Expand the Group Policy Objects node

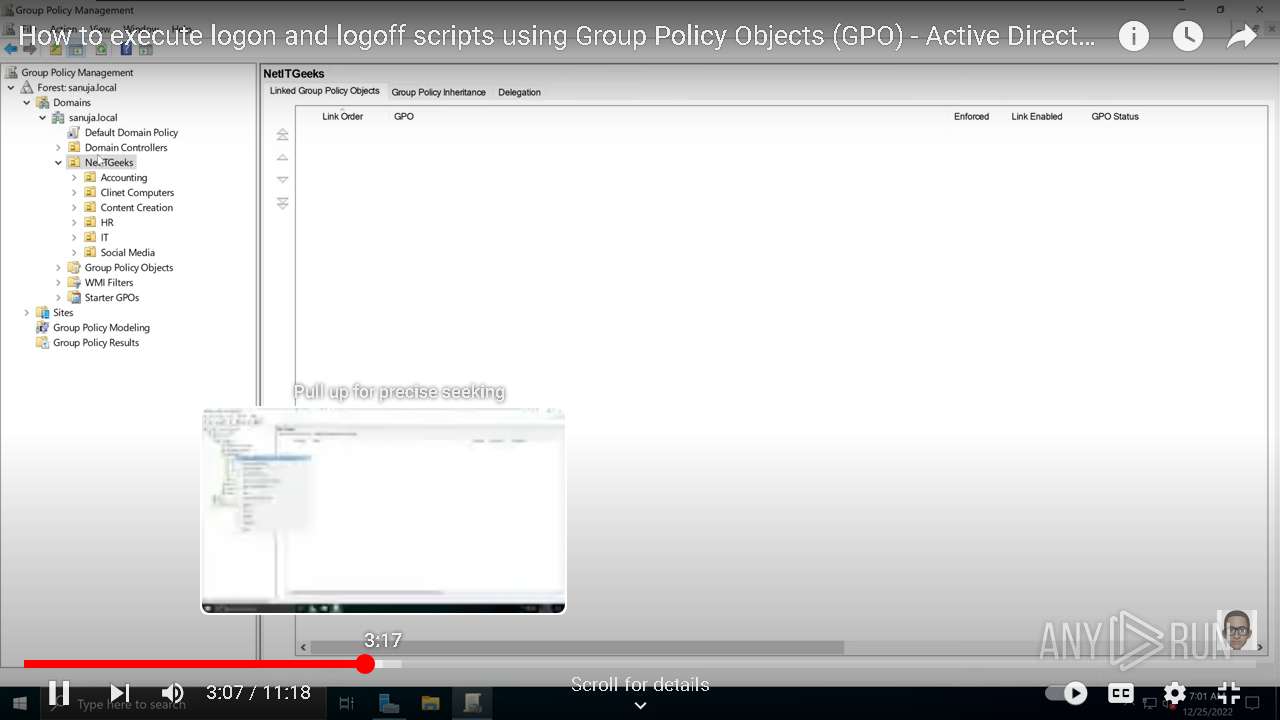(59, 268)
